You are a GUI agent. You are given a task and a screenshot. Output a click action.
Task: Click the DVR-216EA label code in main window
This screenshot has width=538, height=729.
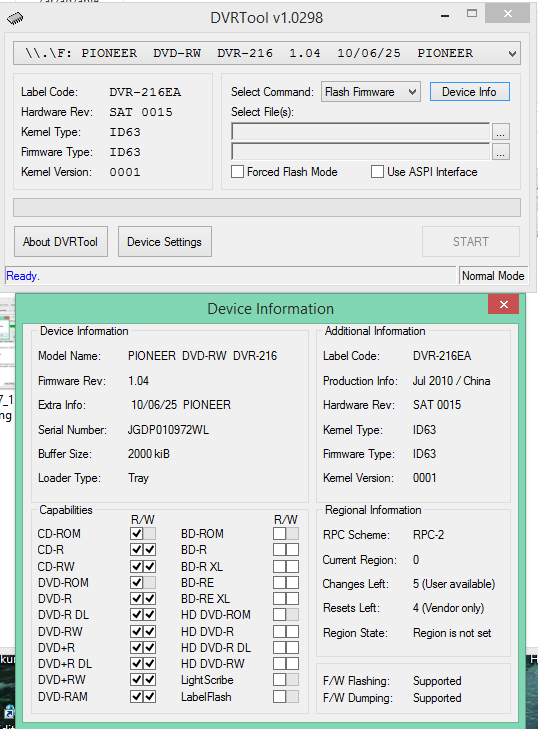tap(145, 92)
